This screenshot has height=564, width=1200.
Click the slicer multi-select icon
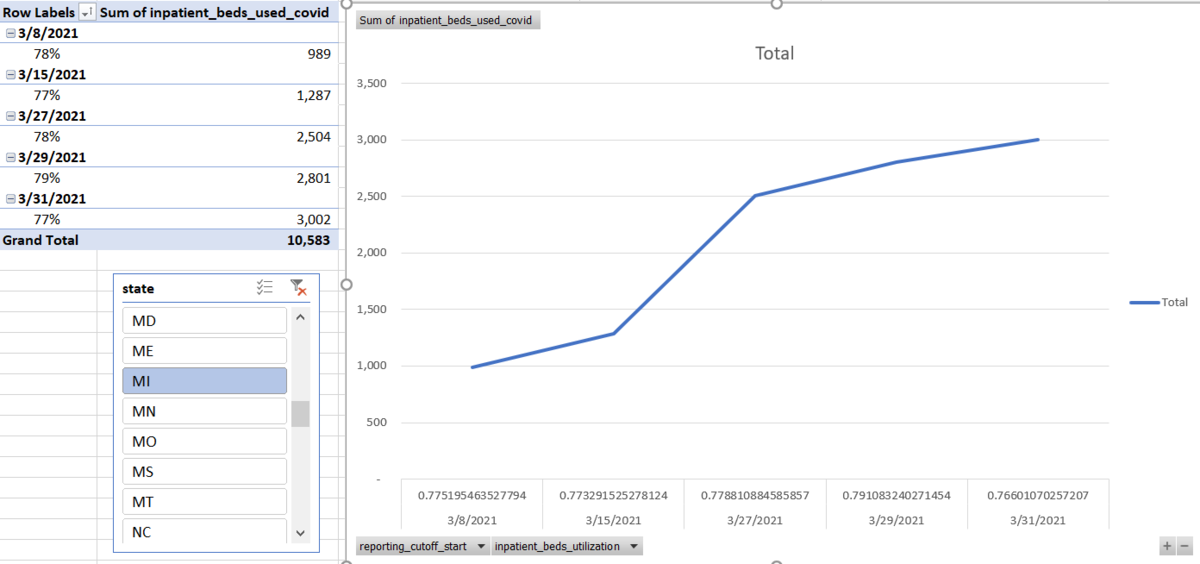click(265, 288)
